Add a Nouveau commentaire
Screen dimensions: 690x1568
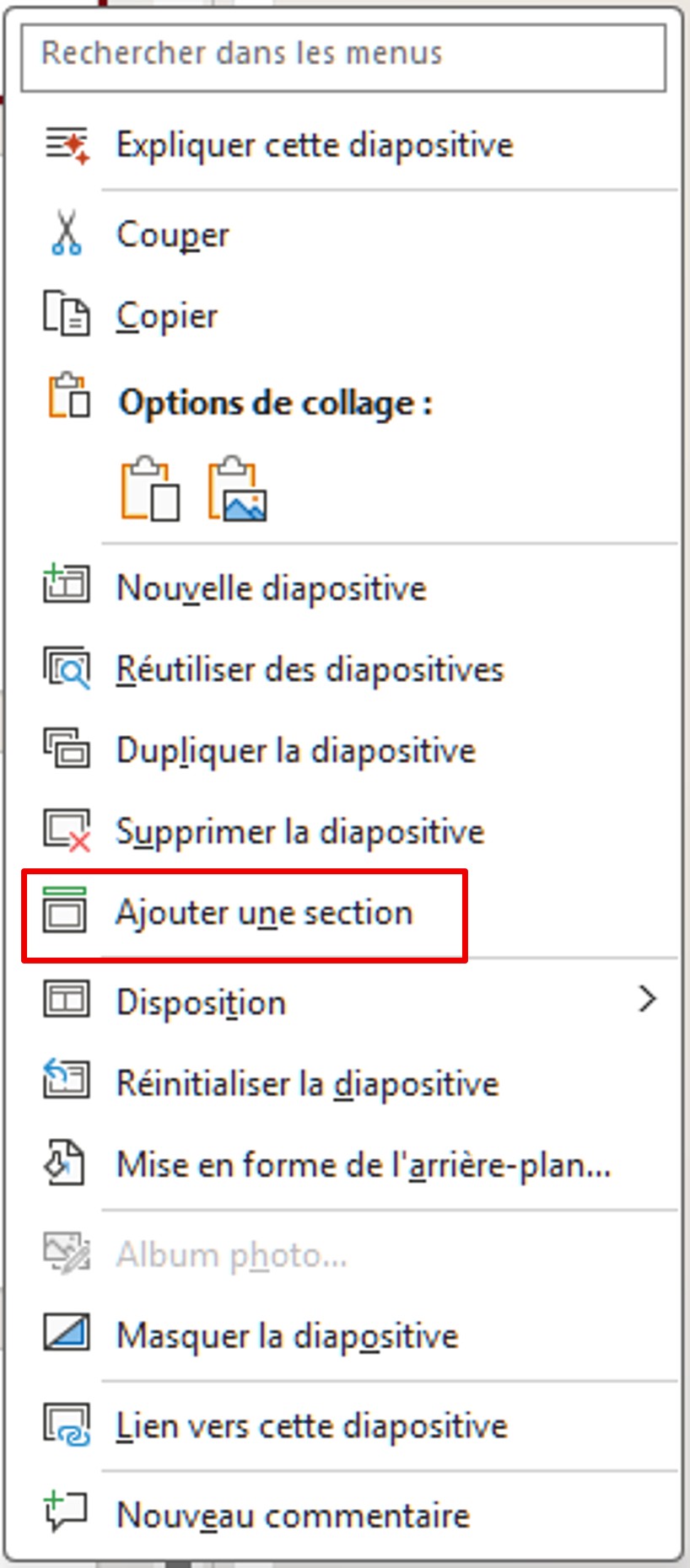click(293, 1515)
